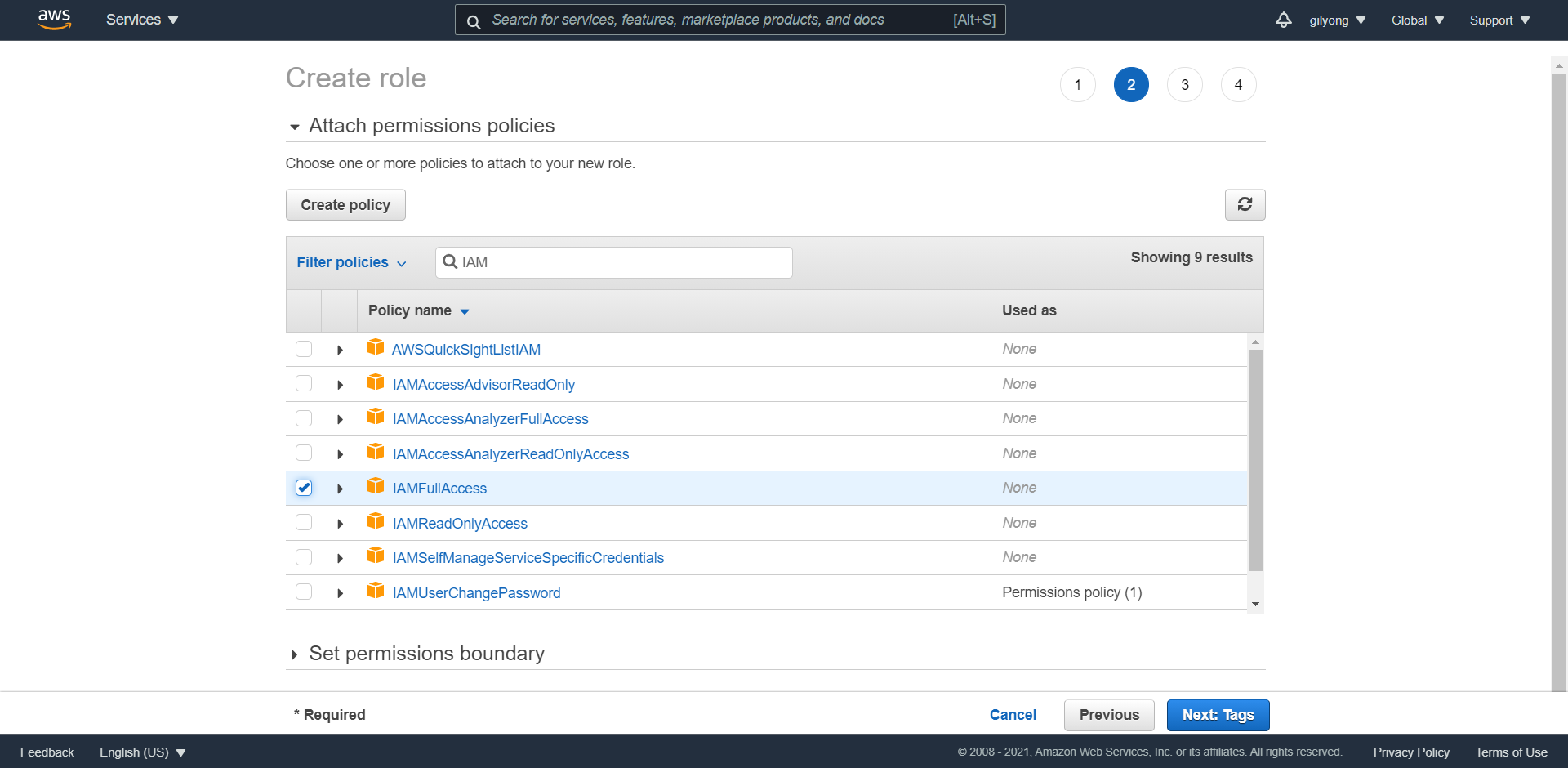Viewport: 1568px width, 768px height.
Task: Check the IAMAccessAdvisorReadOnly checkbox
Action: [304, 383]
